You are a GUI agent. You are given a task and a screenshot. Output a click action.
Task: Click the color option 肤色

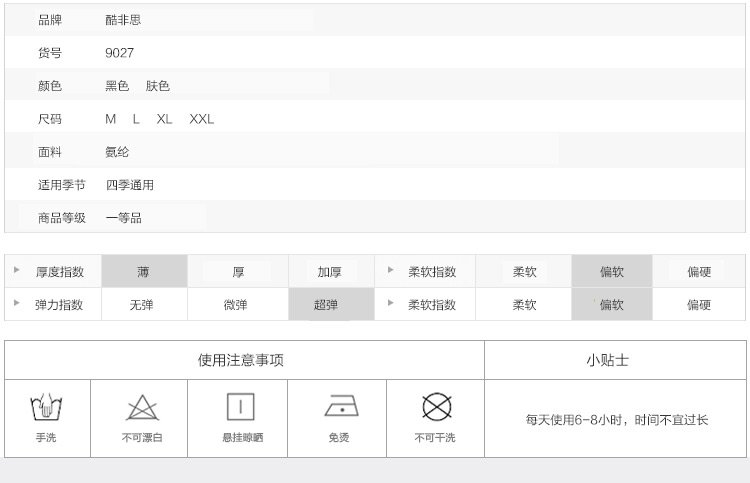(x=157, y=86)
